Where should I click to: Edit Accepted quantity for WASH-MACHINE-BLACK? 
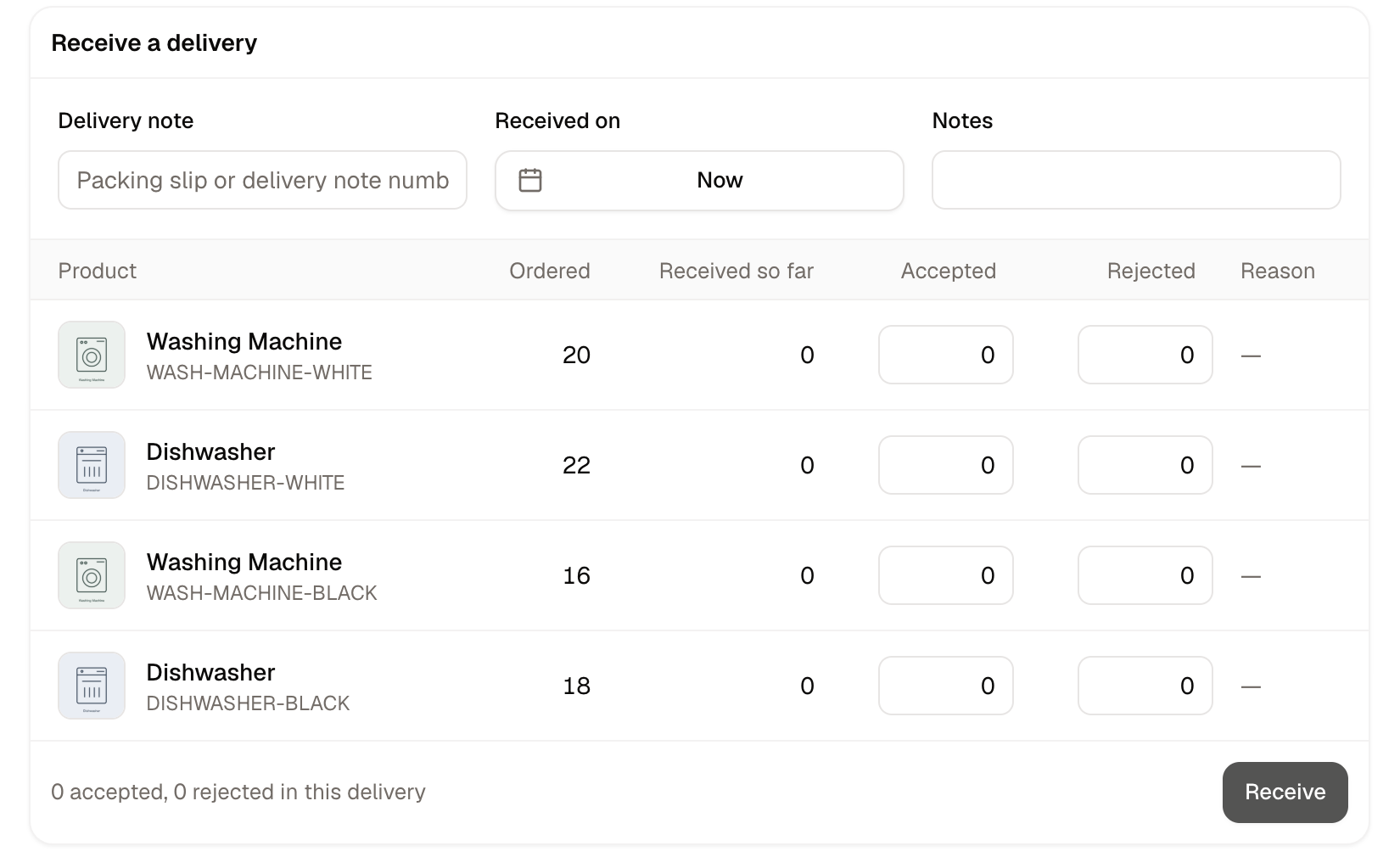tap(946, 575)
